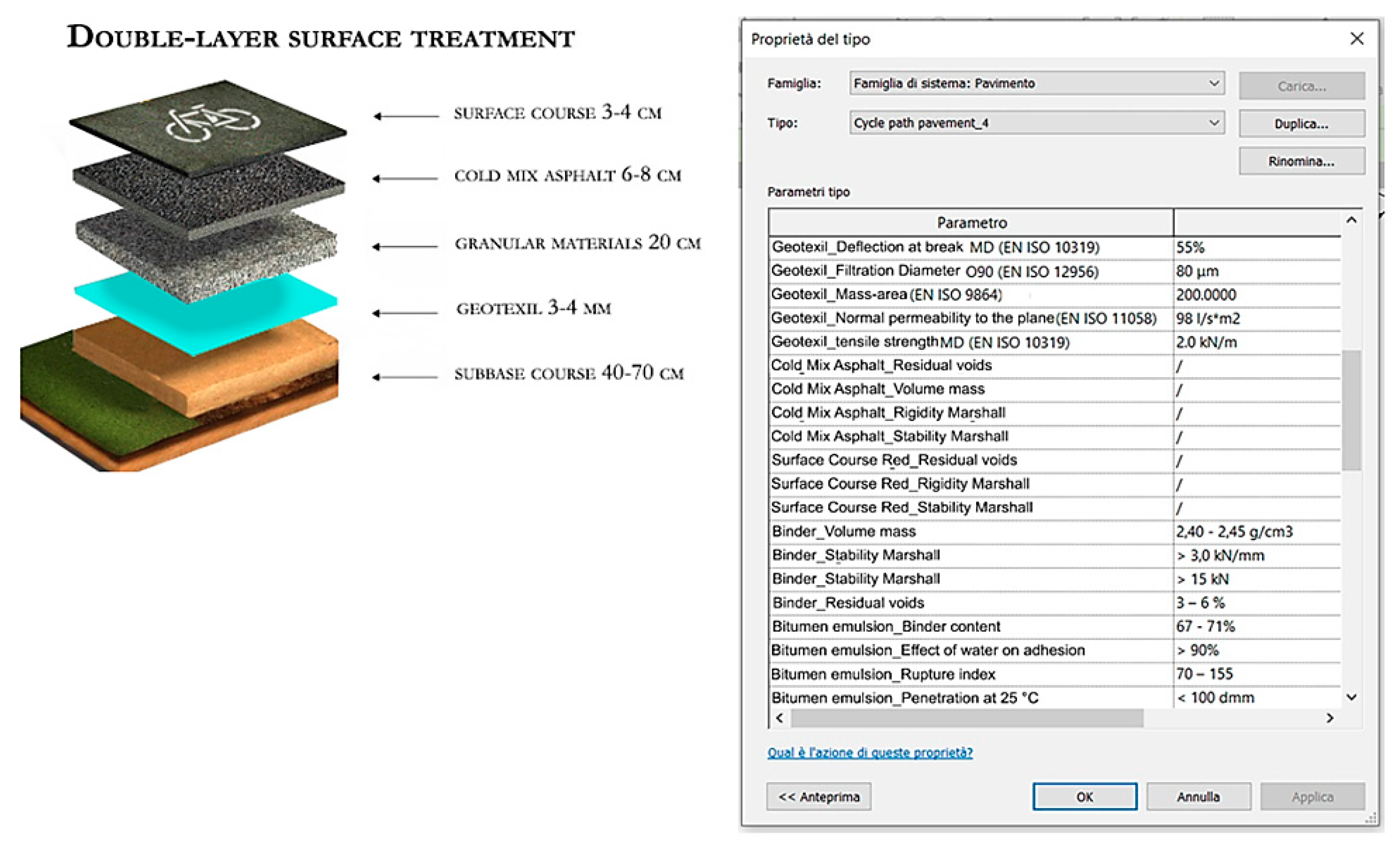Click the vertical scrollbar down arrow
The image size is (1400, 846).
[1352, 697]
